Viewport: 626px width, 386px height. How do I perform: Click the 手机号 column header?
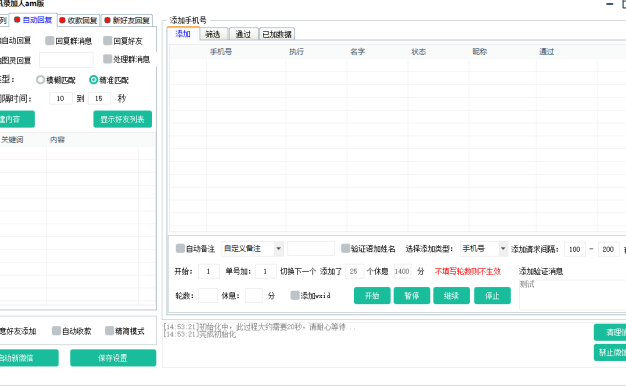point(221,51)
